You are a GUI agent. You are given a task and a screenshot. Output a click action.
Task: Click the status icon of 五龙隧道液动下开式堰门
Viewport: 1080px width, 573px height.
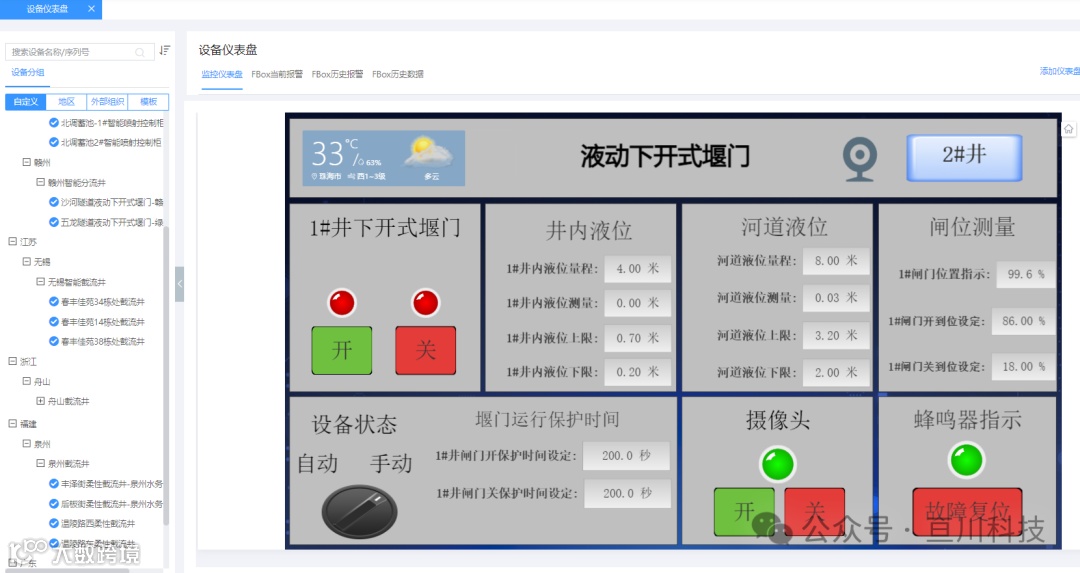[54, 222]
